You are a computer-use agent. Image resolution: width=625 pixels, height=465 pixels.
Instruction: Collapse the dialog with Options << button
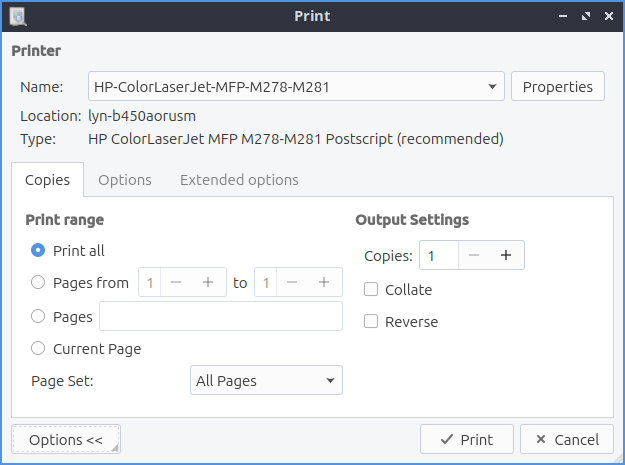pyautogui.click(x=66, y=440)
